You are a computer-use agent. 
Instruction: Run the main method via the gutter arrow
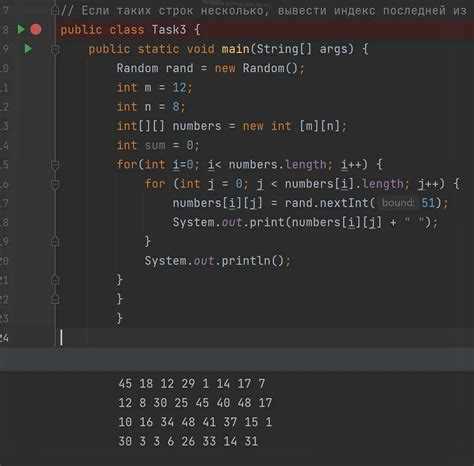tap(28, 49)
